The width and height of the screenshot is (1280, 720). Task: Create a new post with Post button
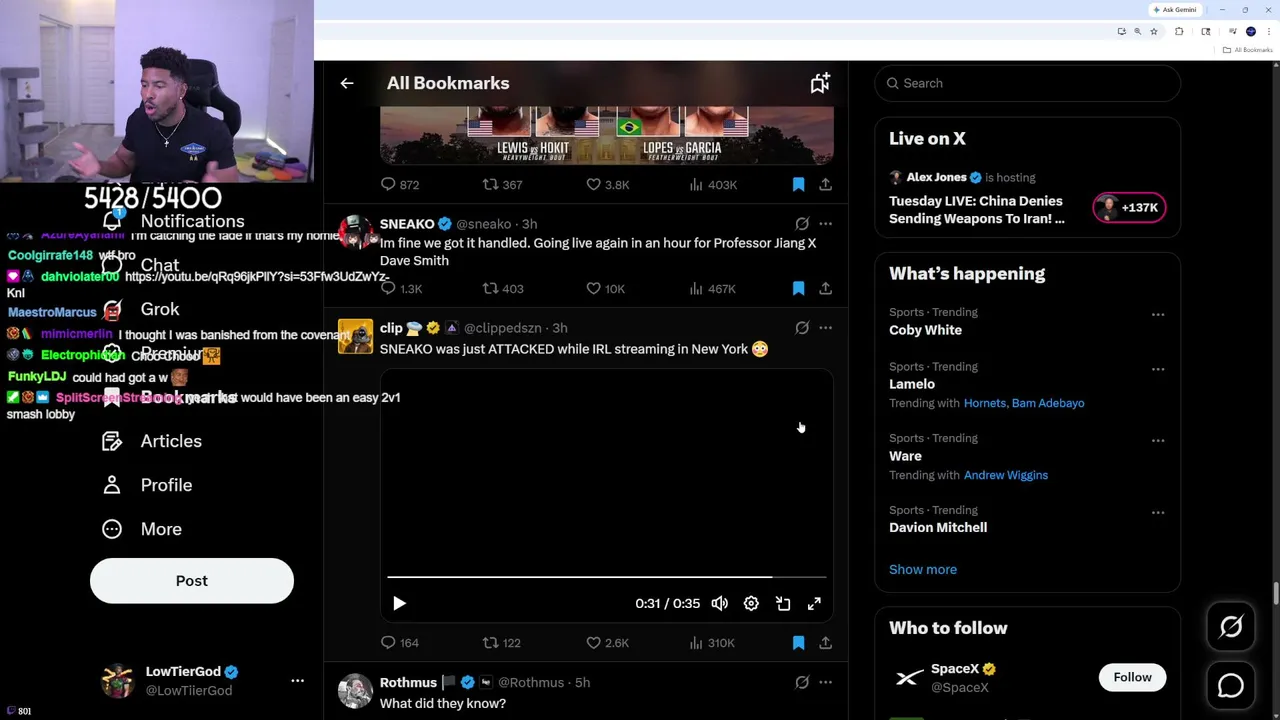(x=192, y=581)
